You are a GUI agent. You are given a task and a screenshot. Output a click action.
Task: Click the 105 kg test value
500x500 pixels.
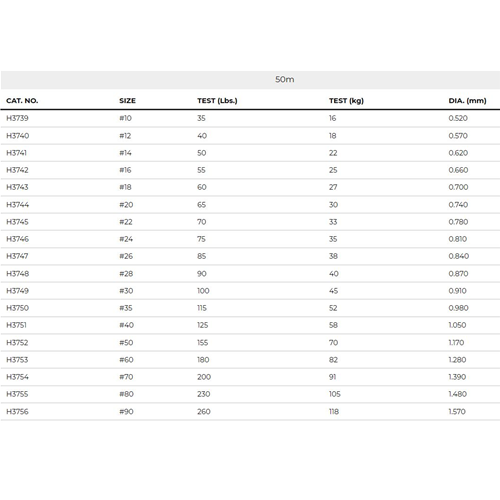click(335, 394)
